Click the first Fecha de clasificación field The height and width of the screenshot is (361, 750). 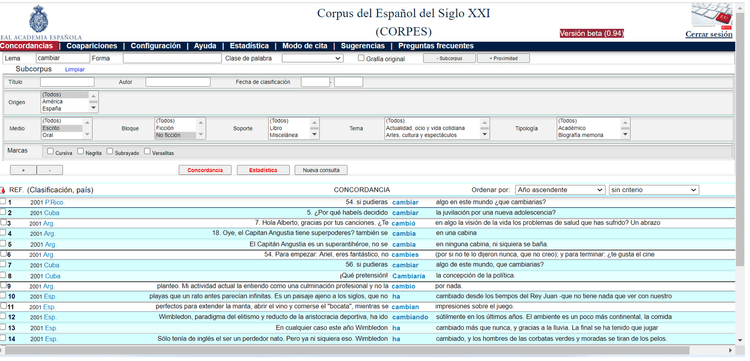315,82
